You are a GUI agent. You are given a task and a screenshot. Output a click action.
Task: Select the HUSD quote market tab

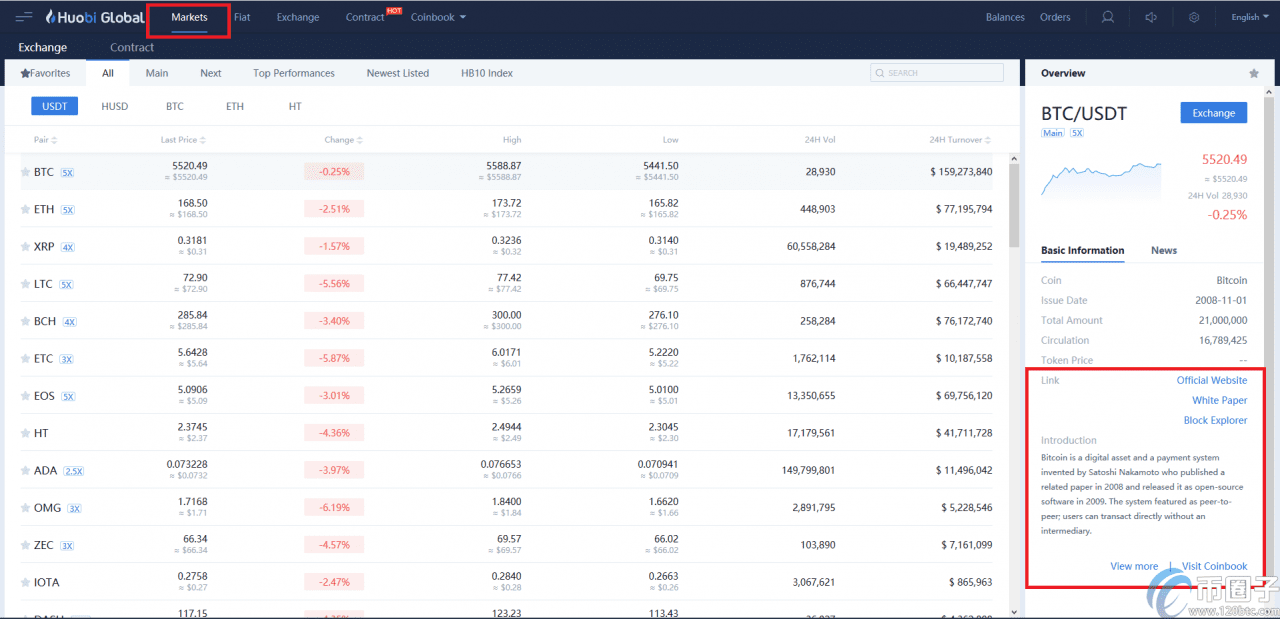click(x=115, y=106)
